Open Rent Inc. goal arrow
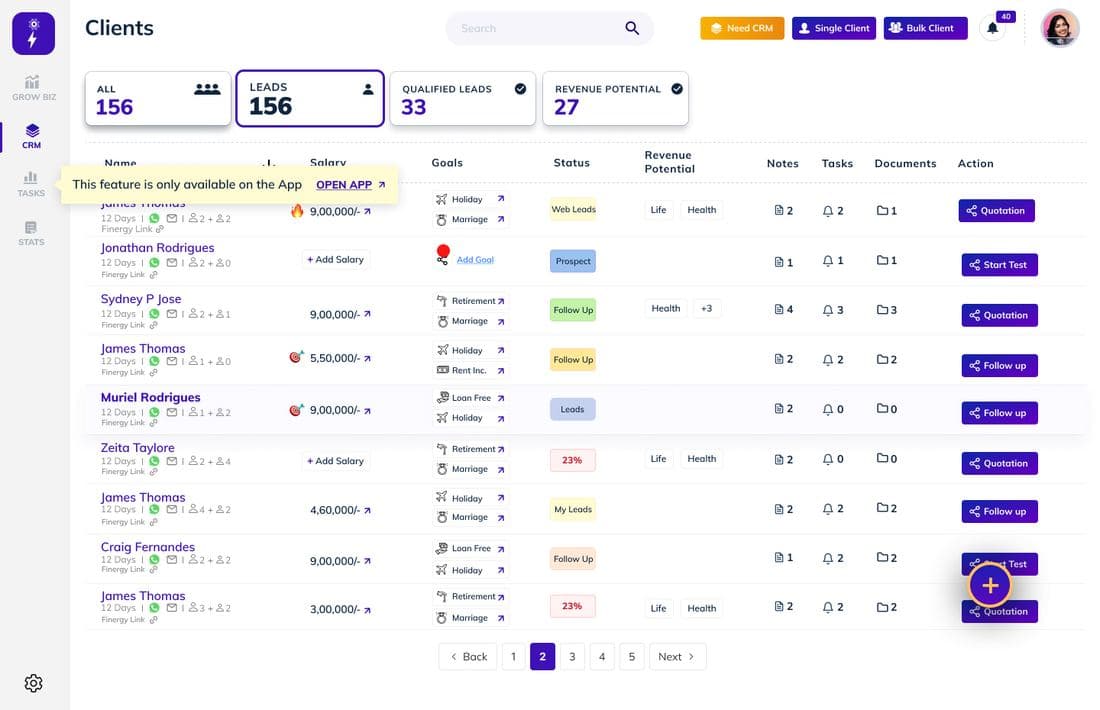The width and height of the screenshot is (1100, 710). [x=501, y=370]
